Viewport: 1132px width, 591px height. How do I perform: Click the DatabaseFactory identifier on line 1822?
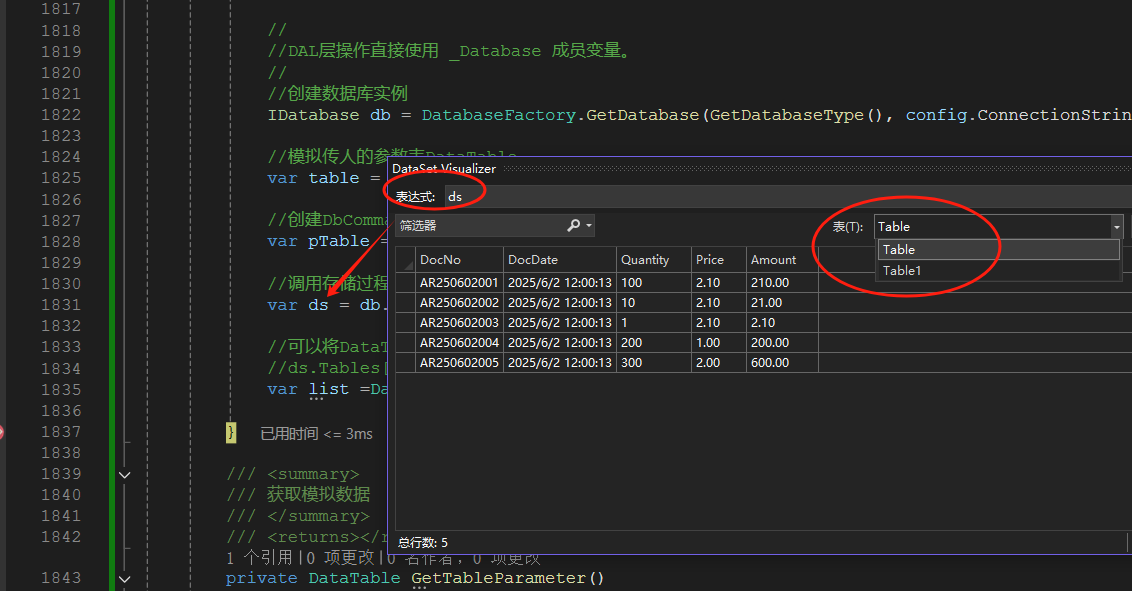point(499,115)
